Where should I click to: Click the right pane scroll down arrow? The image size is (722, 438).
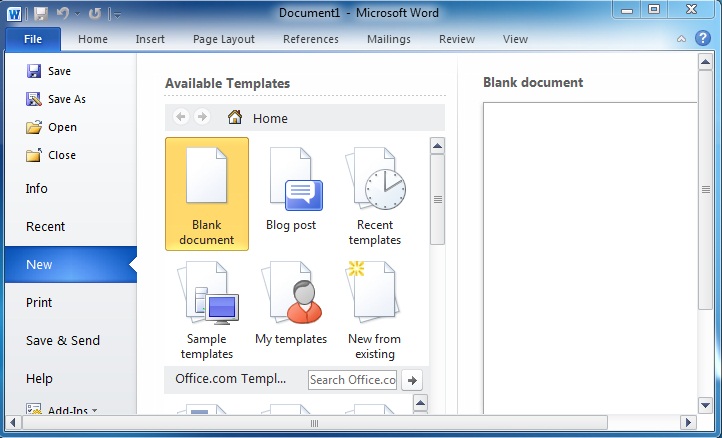tap(705, 405)
